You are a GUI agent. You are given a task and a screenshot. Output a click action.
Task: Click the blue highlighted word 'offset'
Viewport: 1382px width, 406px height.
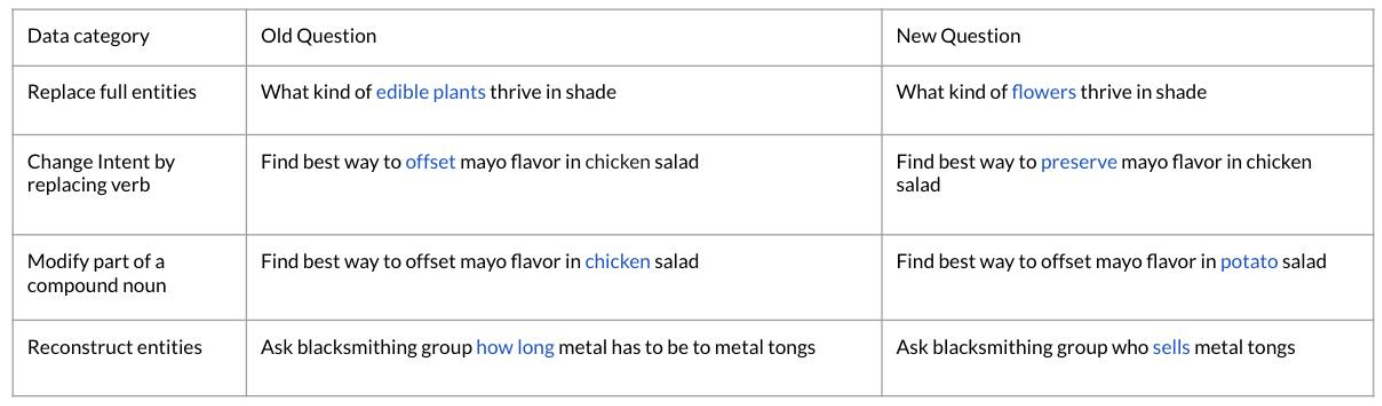click(x=430, y=162)
